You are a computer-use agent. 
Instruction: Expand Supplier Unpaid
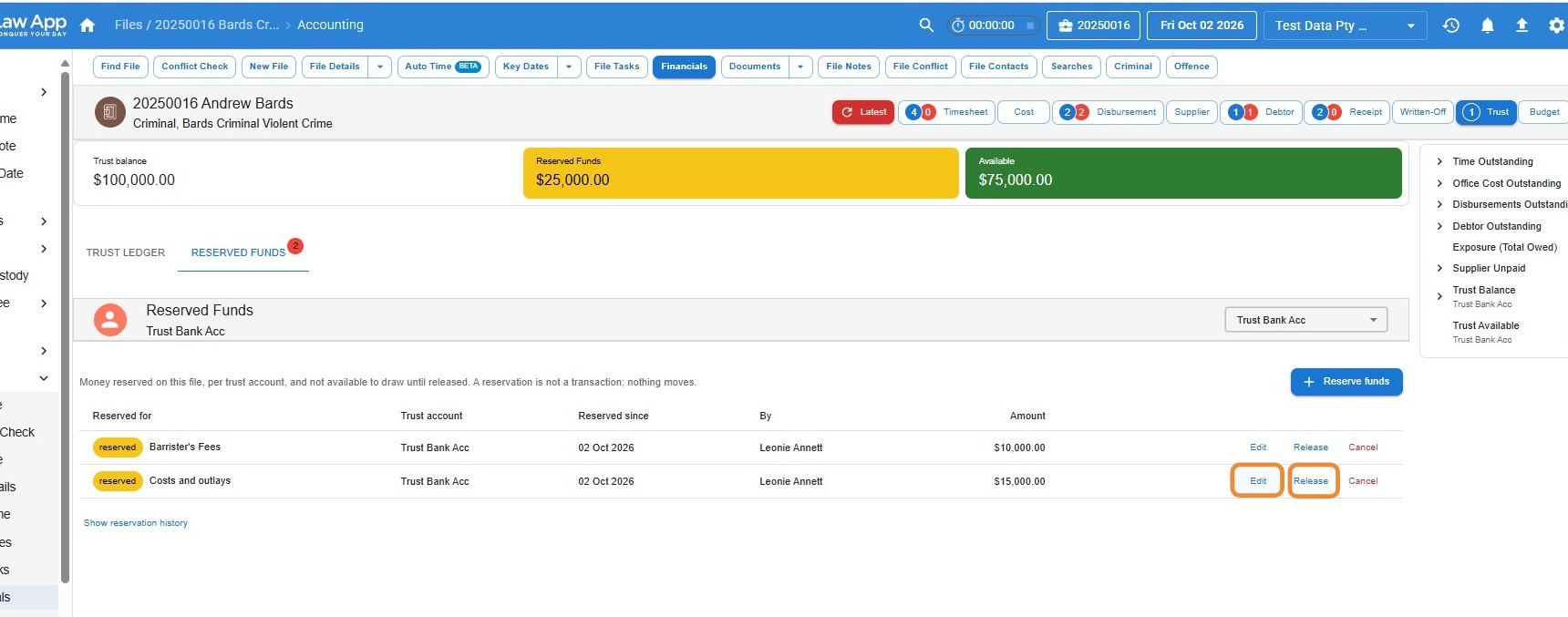[x=1439, y=268]
